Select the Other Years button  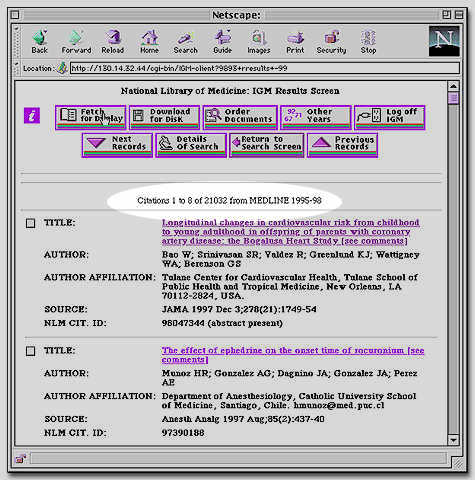[x=316, y=117]
